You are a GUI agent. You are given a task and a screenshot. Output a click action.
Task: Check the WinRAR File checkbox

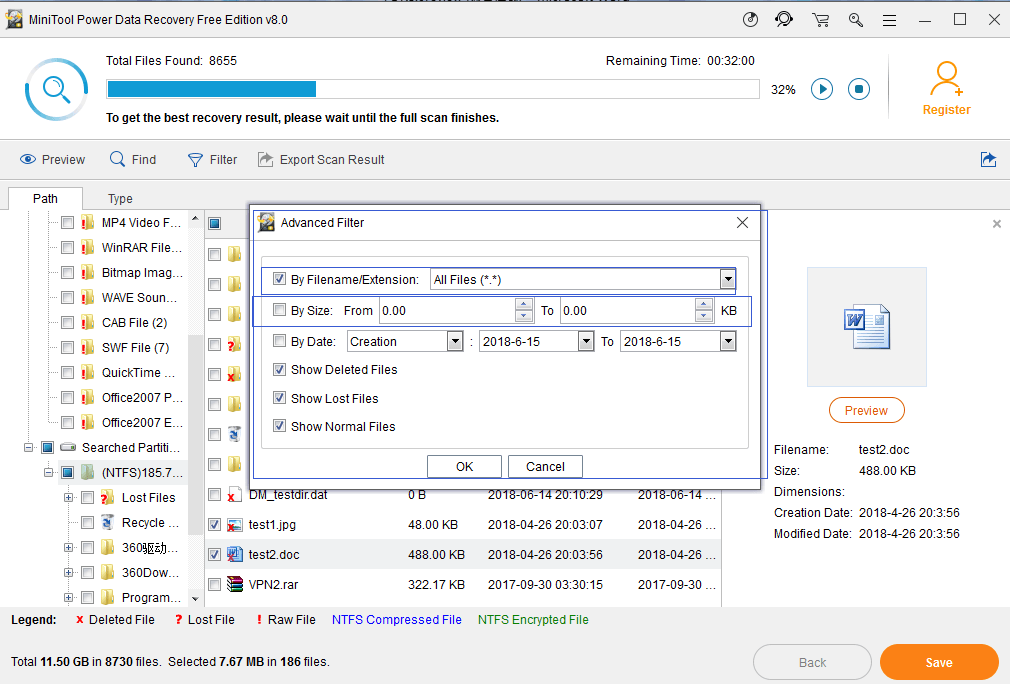point(67,247)
